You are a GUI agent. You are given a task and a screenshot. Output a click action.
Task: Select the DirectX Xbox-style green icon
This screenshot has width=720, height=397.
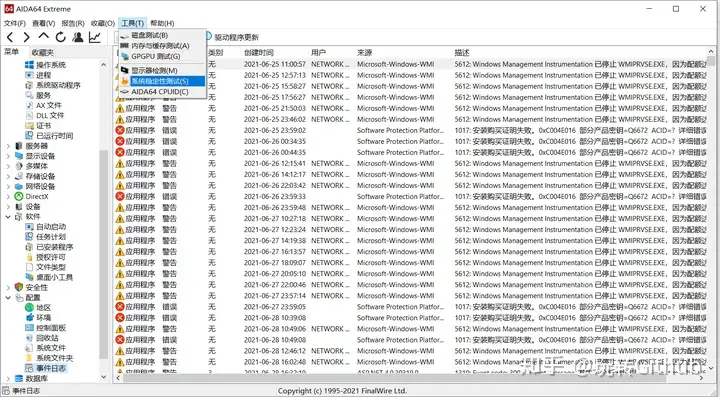coord(19,196)
